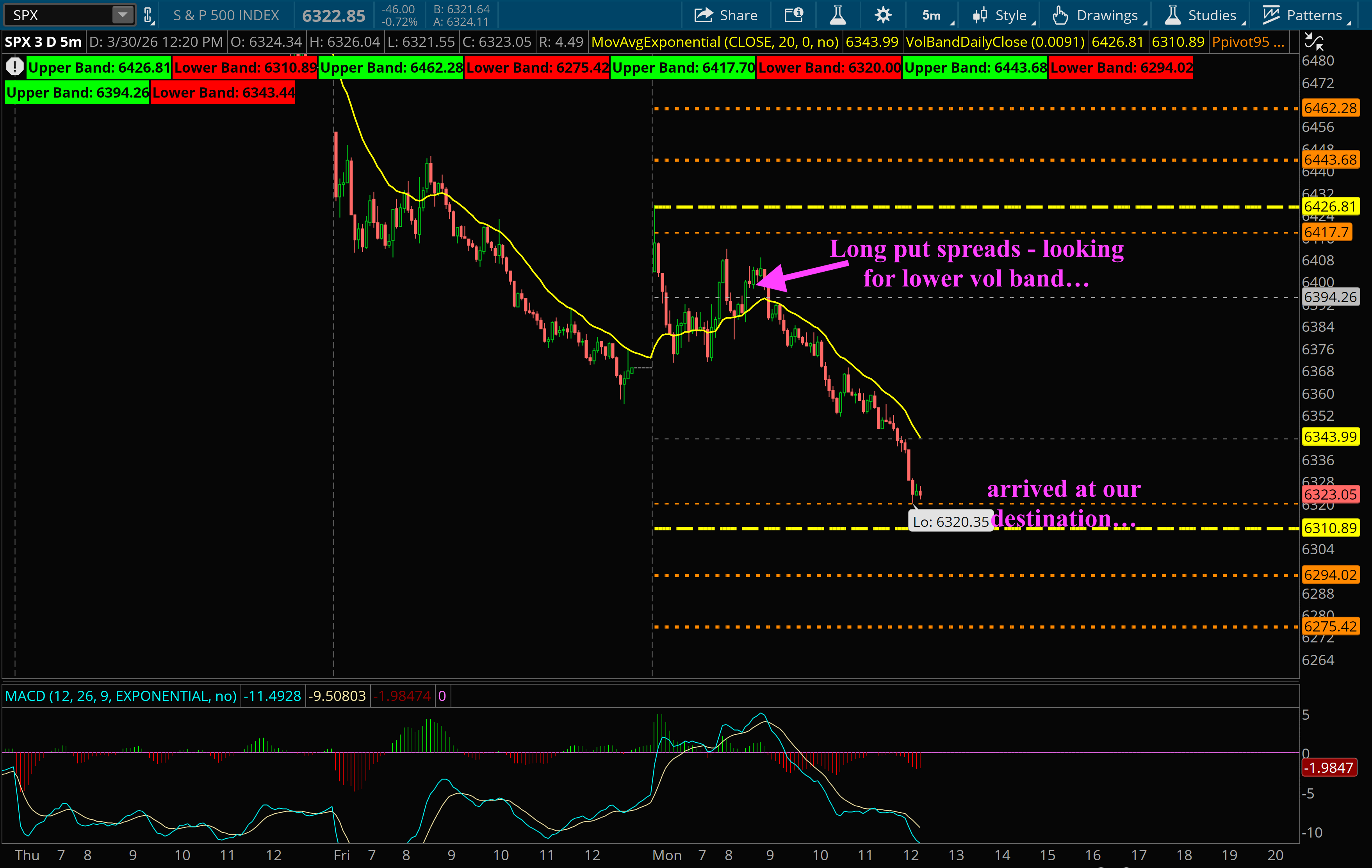The width and height of the screenshot is (1372, 868).
Task: Open the symbol info card icon
Action: point(794,15)
